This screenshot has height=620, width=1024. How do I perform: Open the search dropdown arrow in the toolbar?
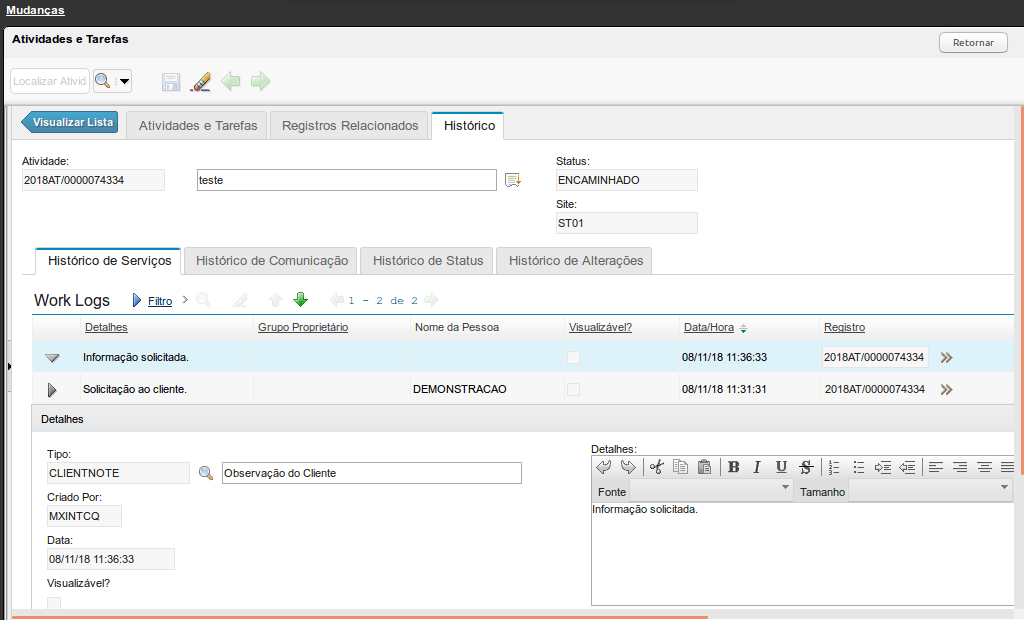[123, 82]
